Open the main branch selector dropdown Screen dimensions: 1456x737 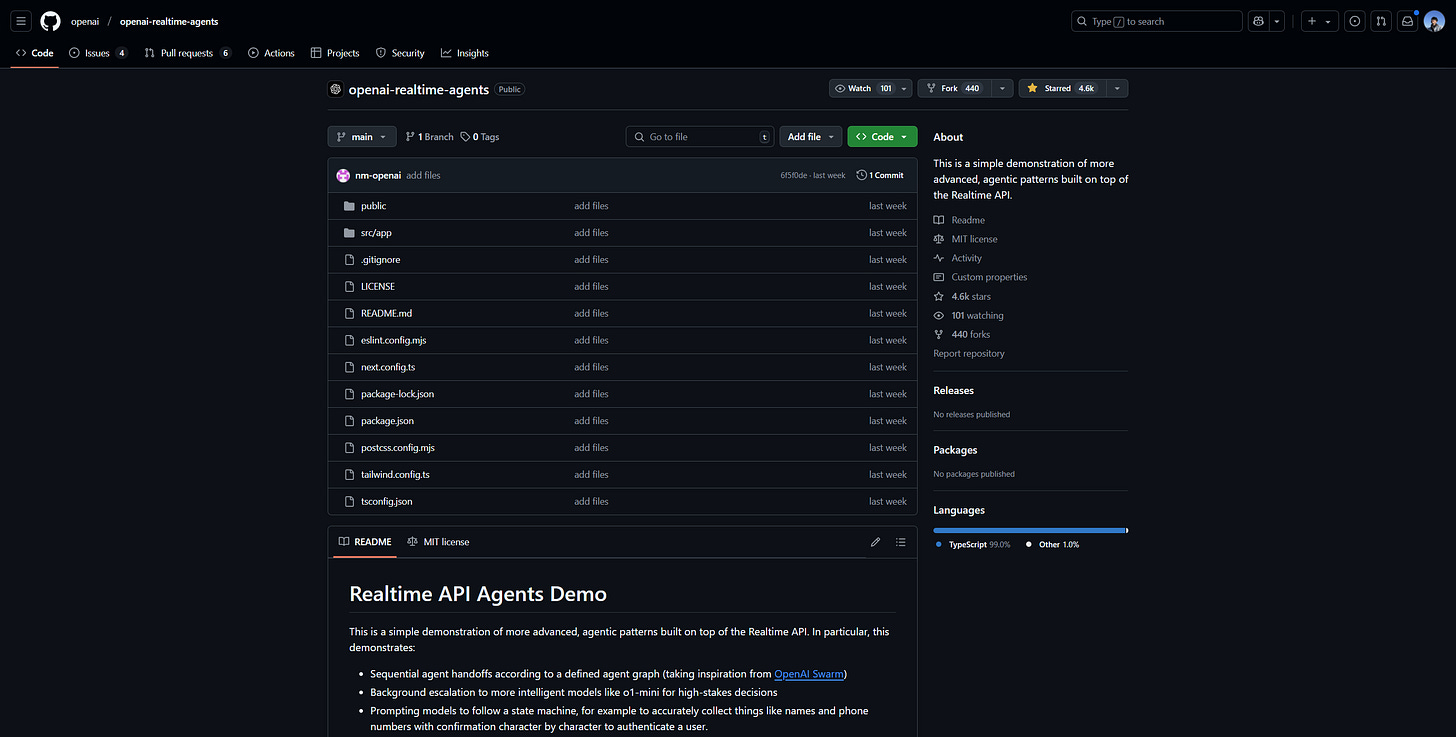tap(362, 137)
